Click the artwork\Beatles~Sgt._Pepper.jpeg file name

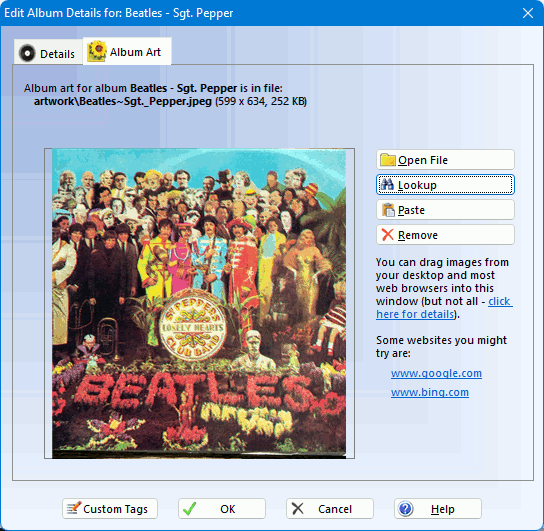tap(123, 101)
